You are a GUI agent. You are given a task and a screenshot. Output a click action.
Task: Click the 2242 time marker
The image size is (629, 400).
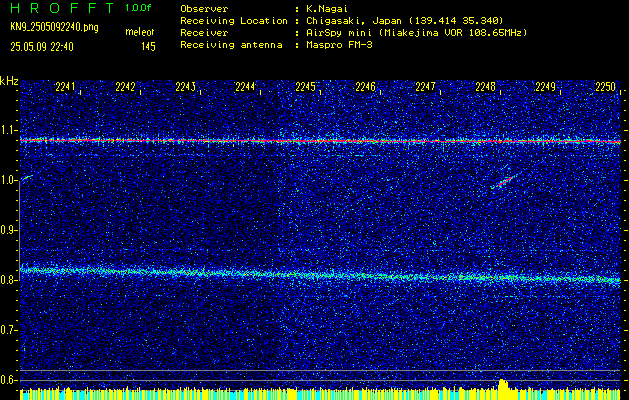pyautogui.click(x=125, y=87)
